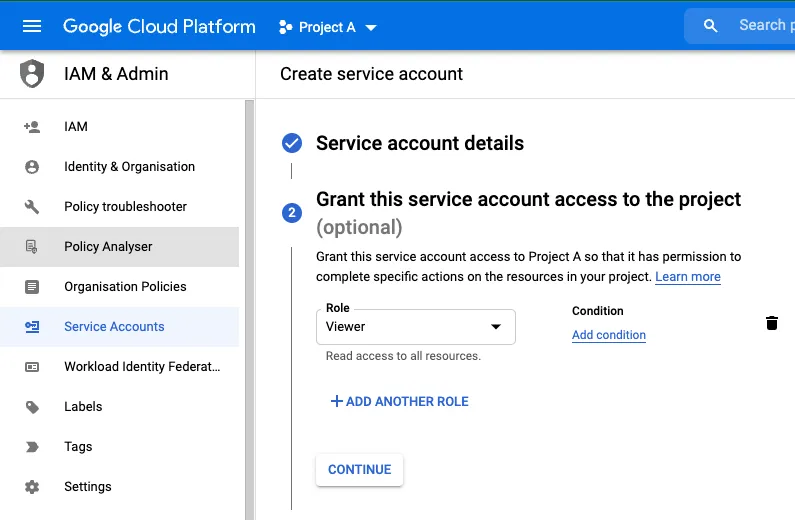Click the CONTINUE button

[359, 470]
